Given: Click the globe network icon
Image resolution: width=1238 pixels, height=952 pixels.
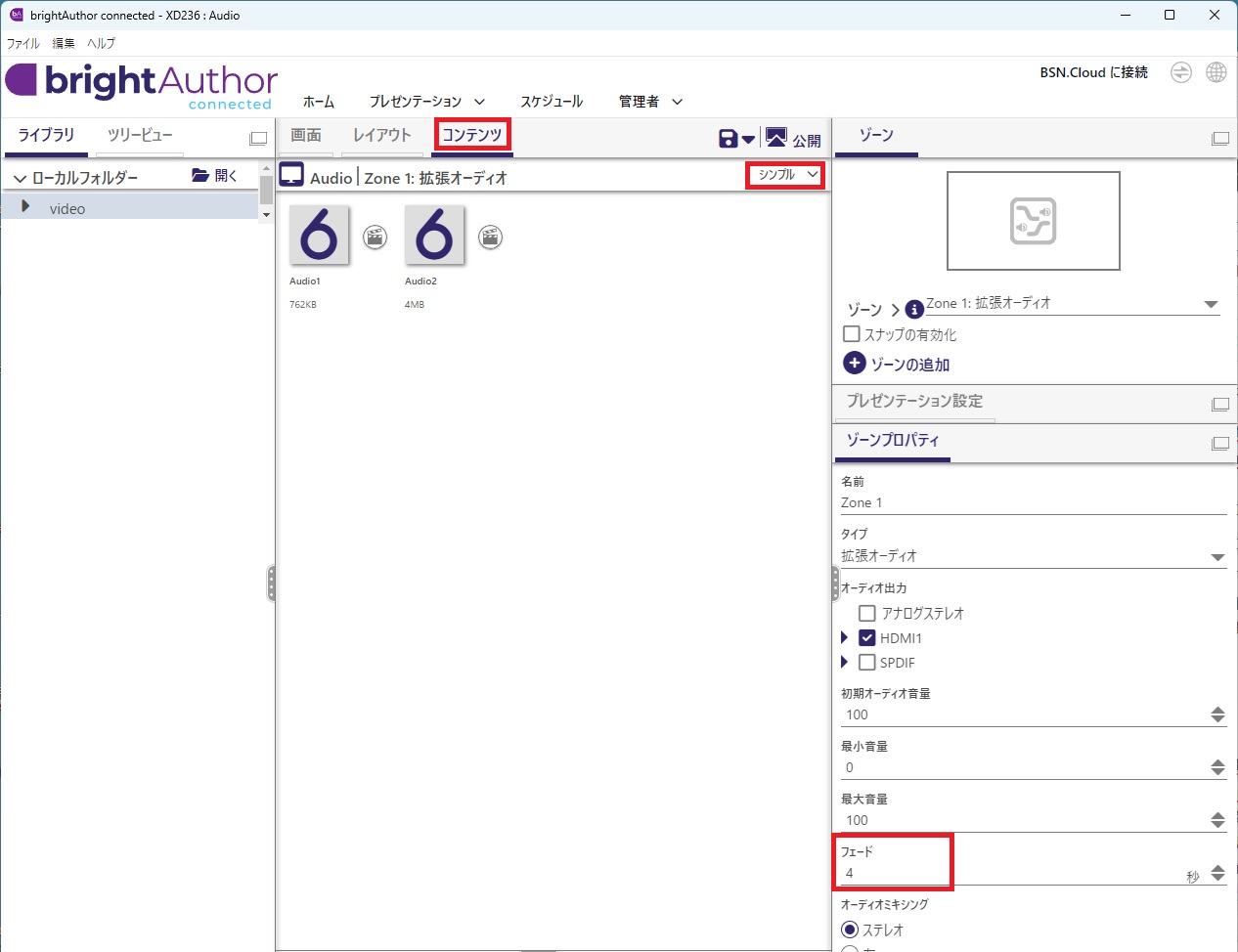Looking at the screenshot, I should 1216,73.
